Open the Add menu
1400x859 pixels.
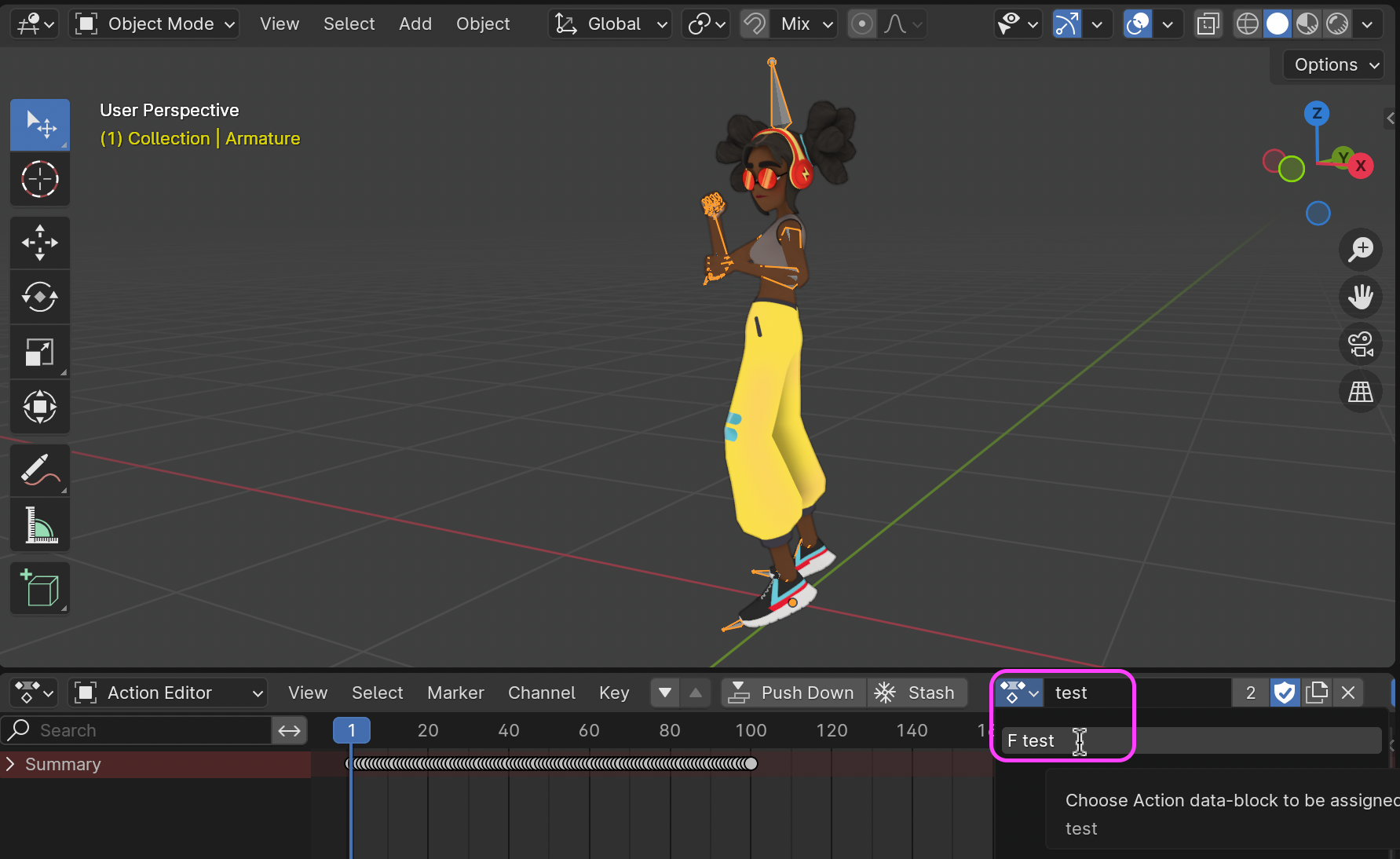click(415, 24)
